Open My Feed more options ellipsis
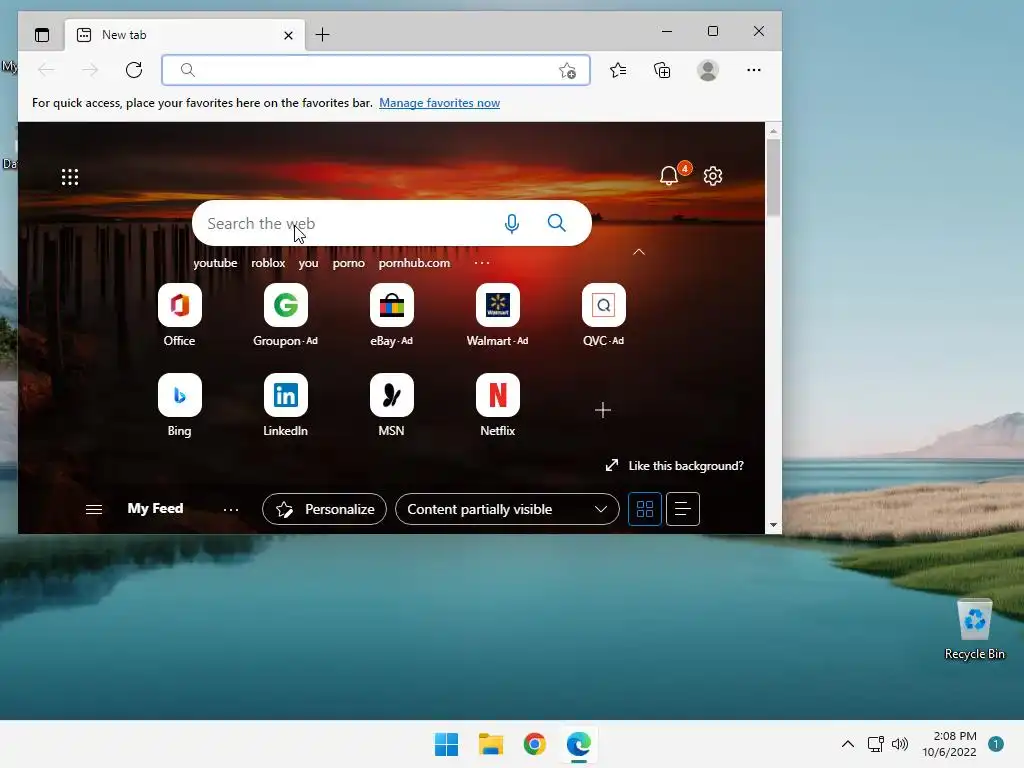Image resolution: width=1024 pixels, height=768 pixels. [x=231, y=509]
